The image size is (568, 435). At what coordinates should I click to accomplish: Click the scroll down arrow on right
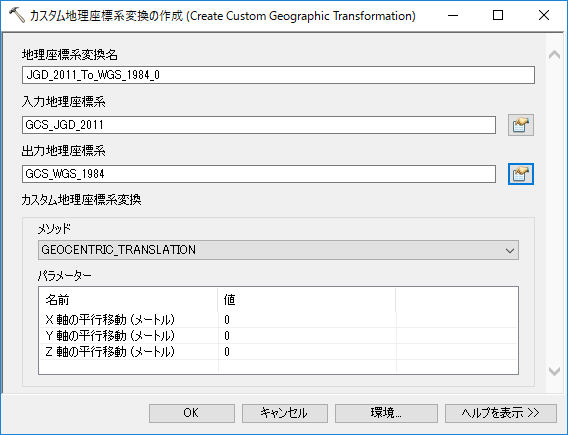[554, 371]
